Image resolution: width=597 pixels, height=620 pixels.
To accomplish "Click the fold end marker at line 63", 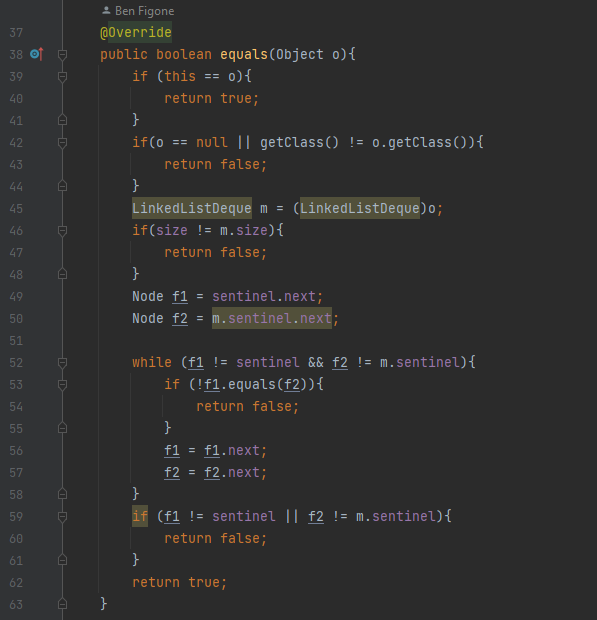I will click(x=62, y=604).
